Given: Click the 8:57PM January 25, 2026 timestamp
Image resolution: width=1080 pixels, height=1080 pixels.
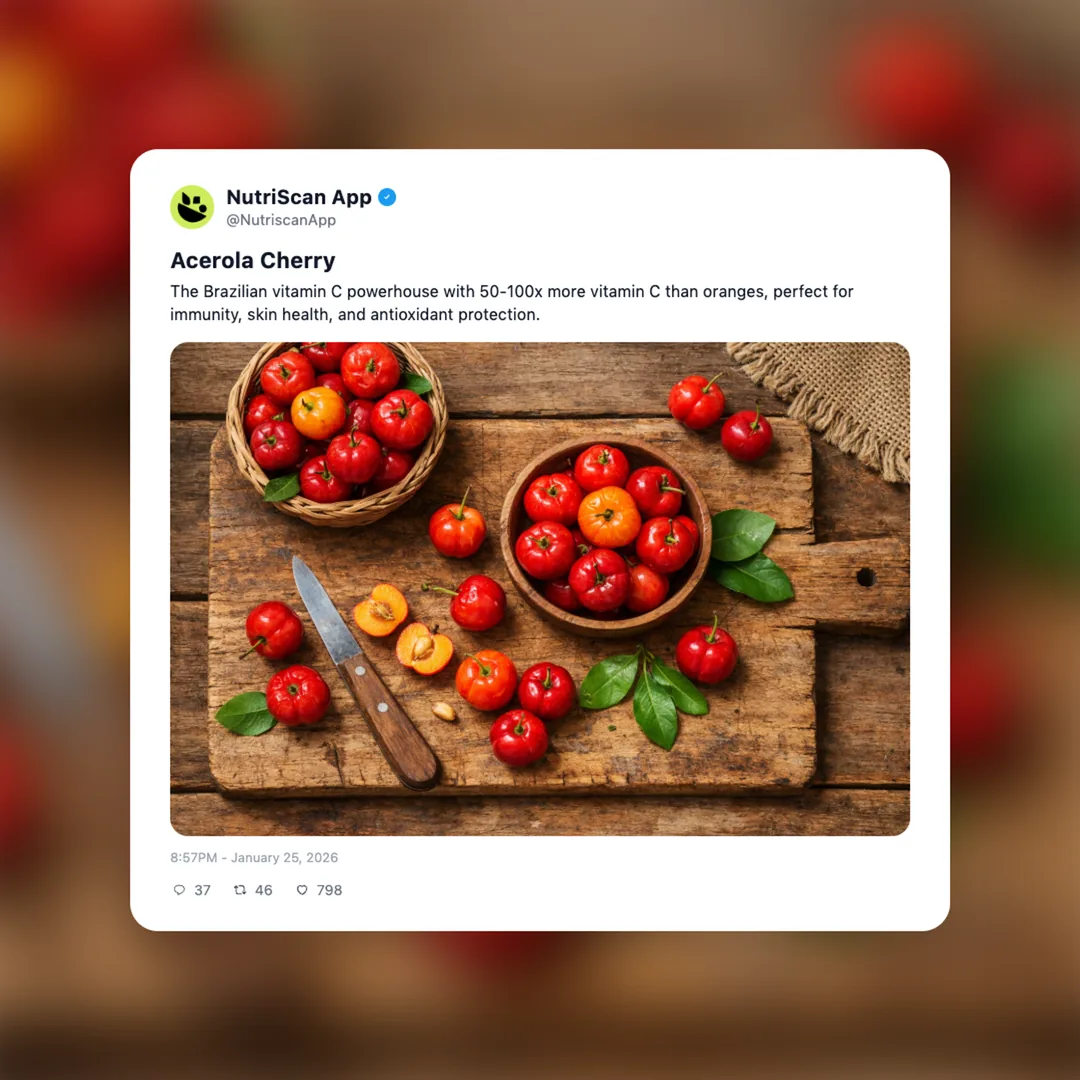Looking at the screenshot, I should coord(254,858).
